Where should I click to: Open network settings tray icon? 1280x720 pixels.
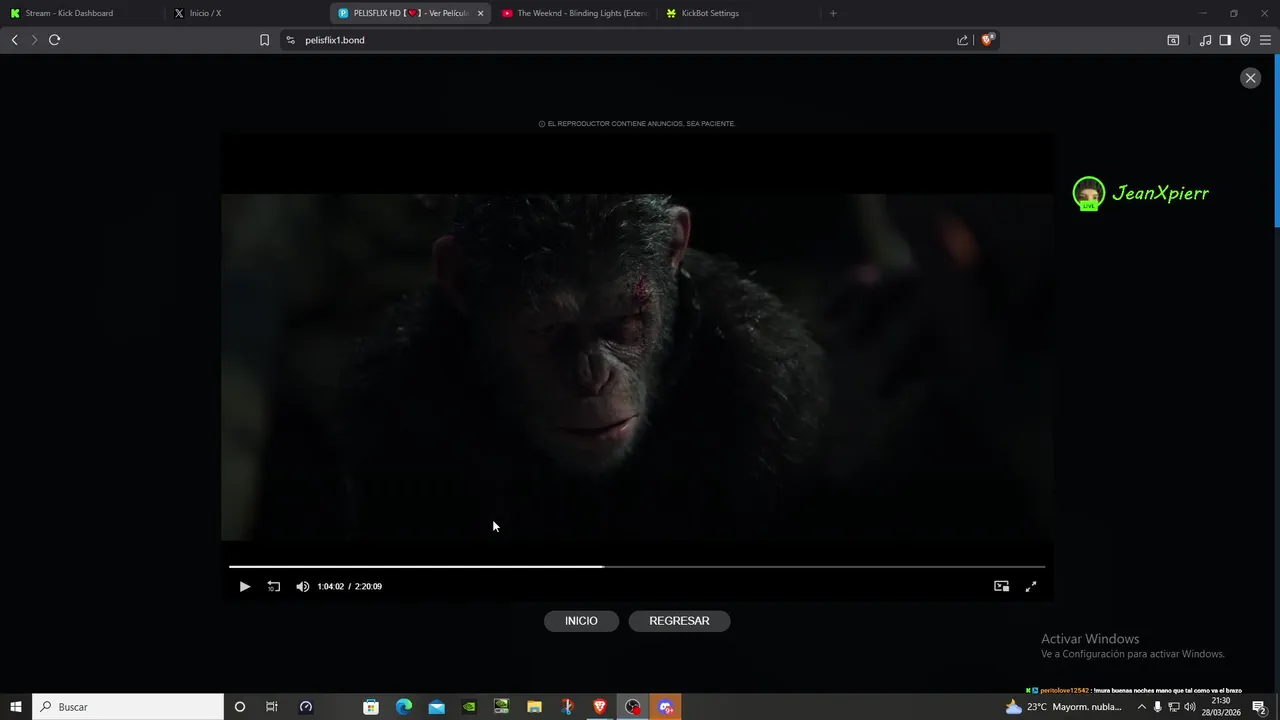point(1174,707)
